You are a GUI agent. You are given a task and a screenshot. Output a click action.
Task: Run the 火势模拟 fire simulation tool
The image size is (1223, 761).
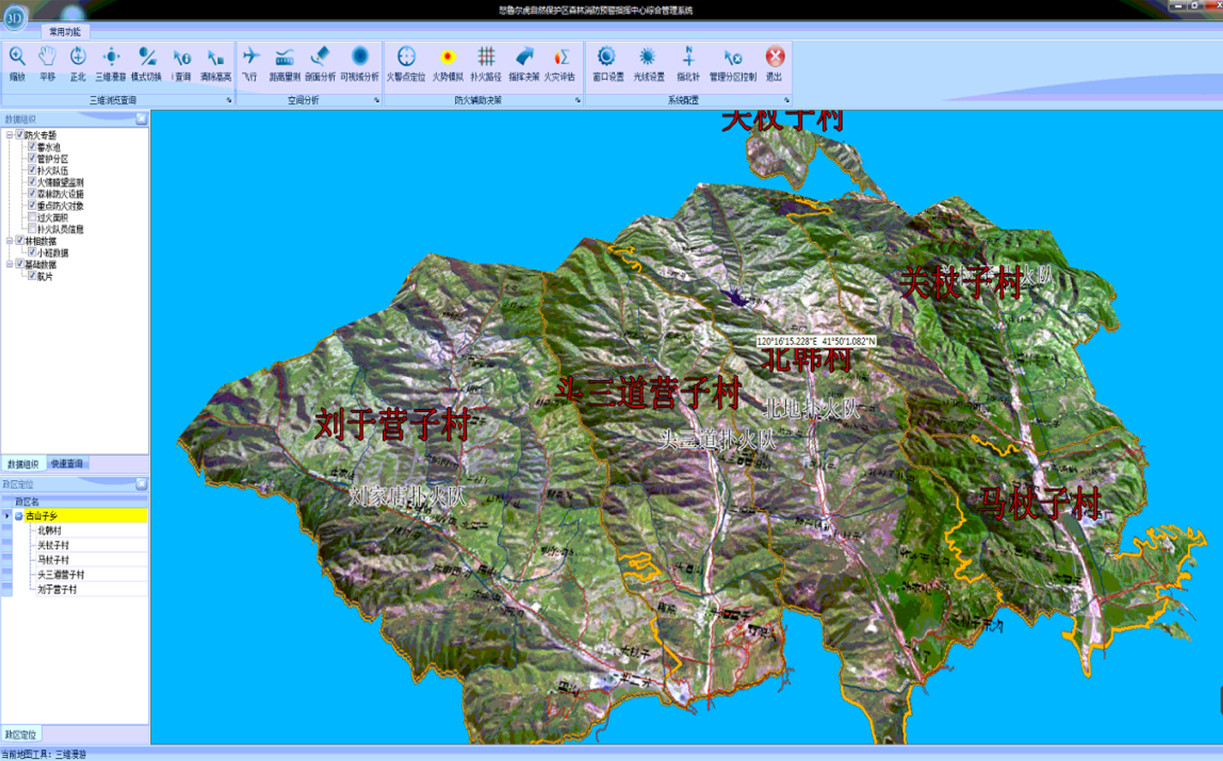point(447,62)
